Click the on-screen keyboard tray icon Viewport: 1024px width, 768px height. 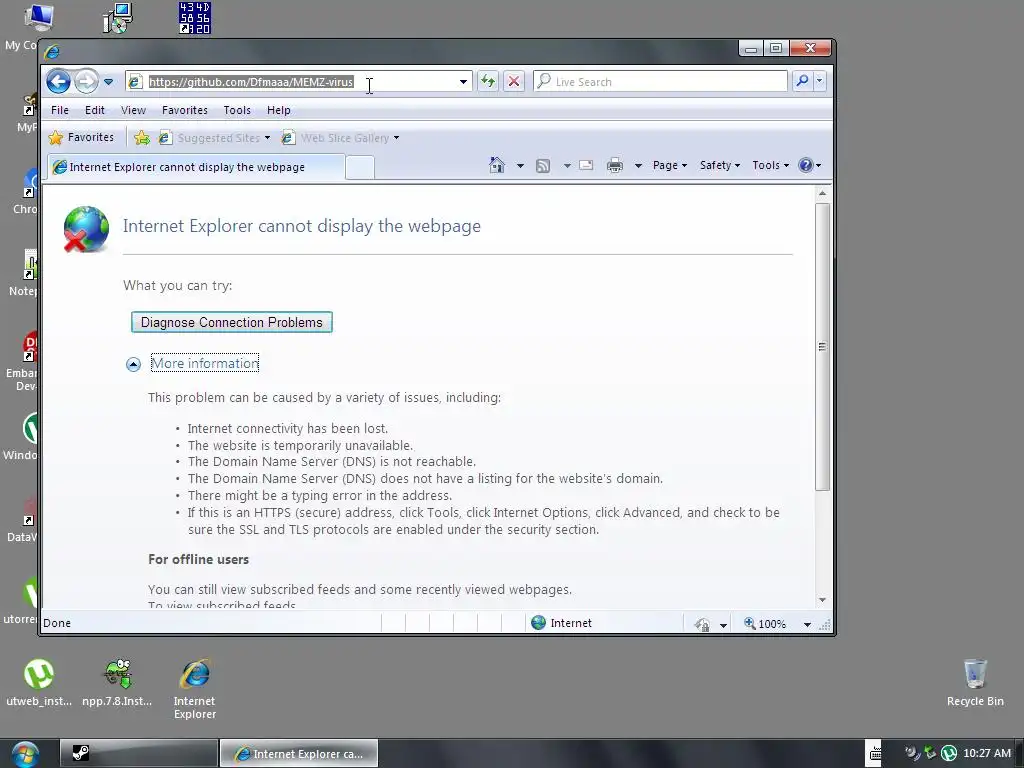click(x=874, y=754)
